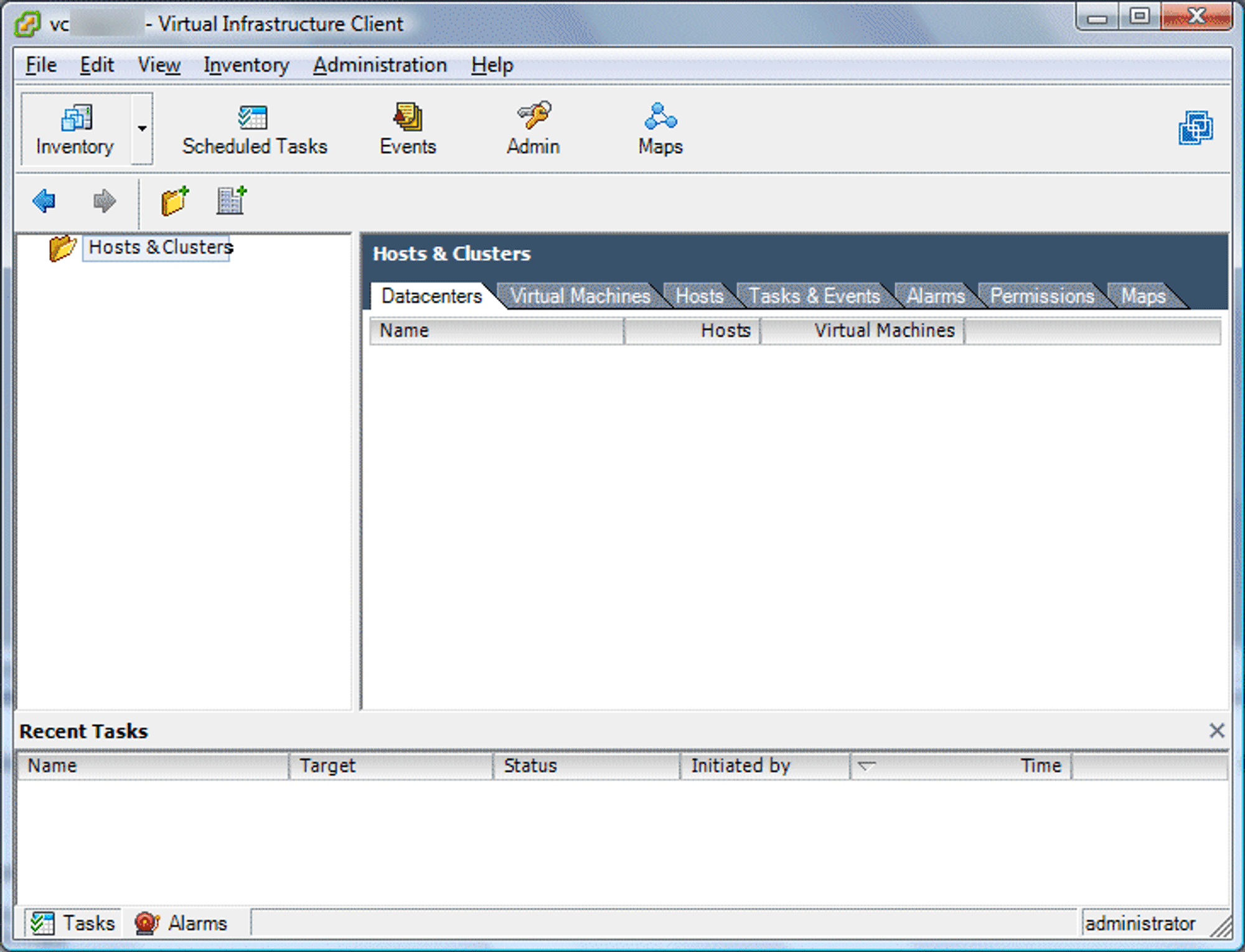The image size is (1245, 952).
Task: Sort recent tasks by Name column
Action: [153, 766]
